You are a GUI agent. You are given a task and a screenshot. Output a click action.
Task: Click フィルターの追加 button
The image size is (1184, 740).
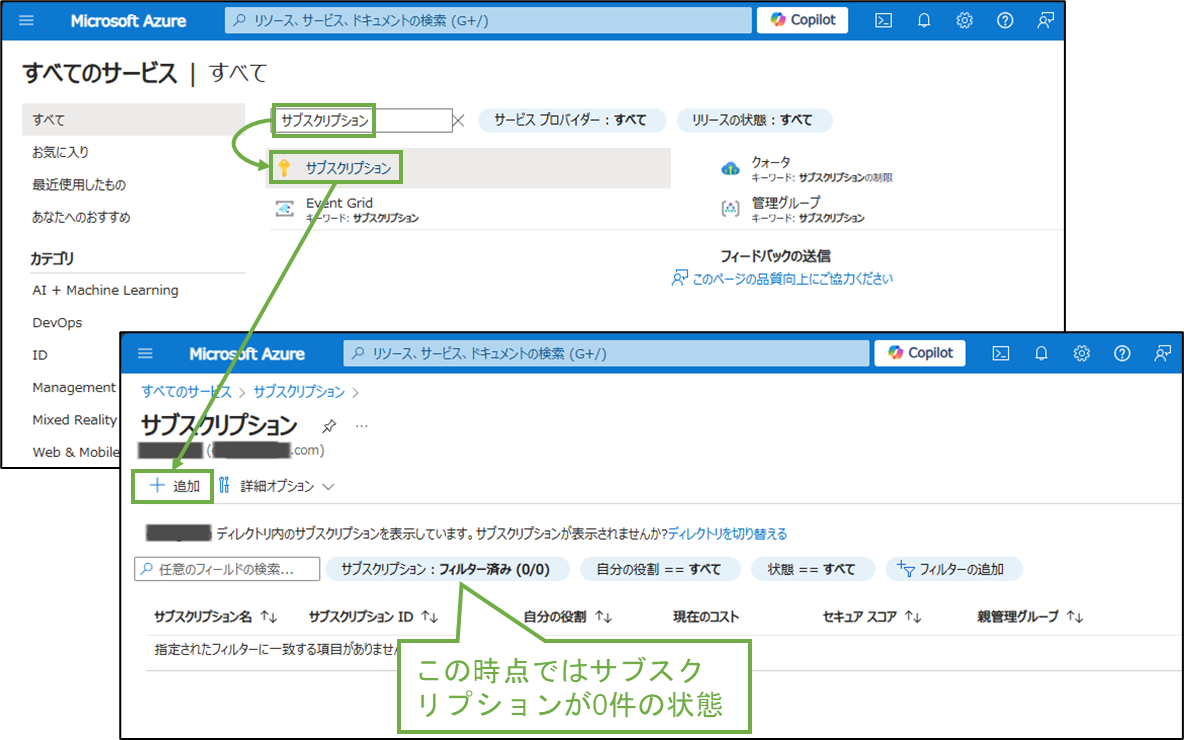click(x=953, y=569)
